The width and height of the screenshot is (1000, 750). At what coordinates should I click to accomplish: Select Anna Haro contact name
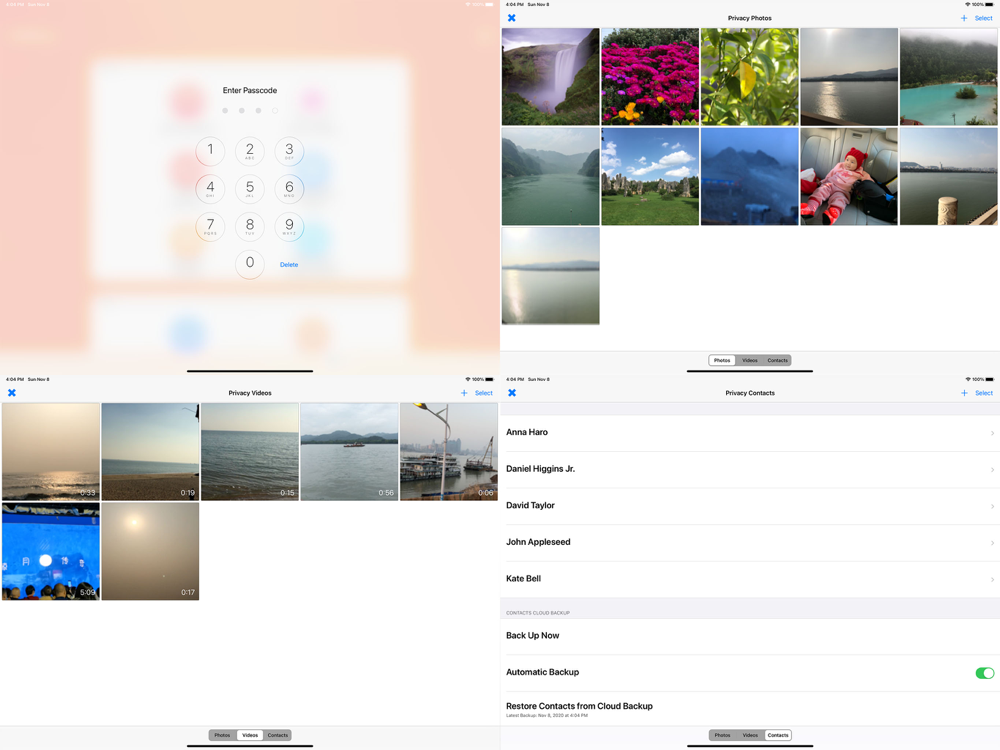[x=527, y=432]
